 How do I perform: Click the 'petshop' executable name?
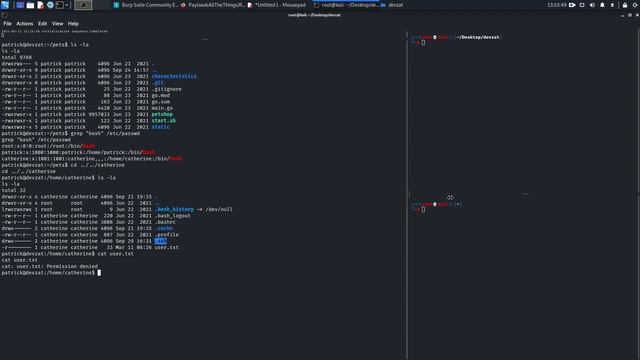(162, 114)
